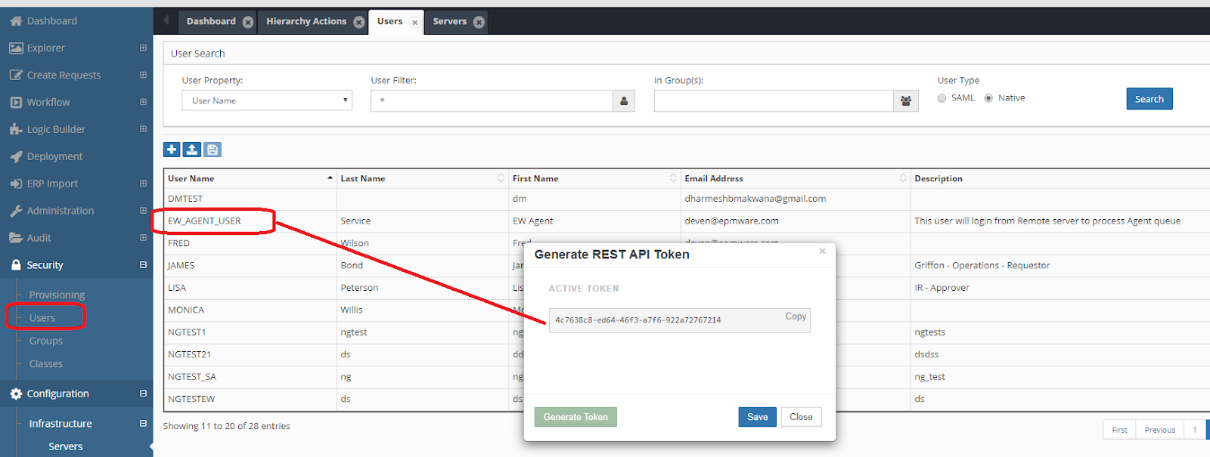Image resolution: width=1210 pixels, height=457 pixels.
Task: Click the In Group(s) input field
Action: (773, 100)
